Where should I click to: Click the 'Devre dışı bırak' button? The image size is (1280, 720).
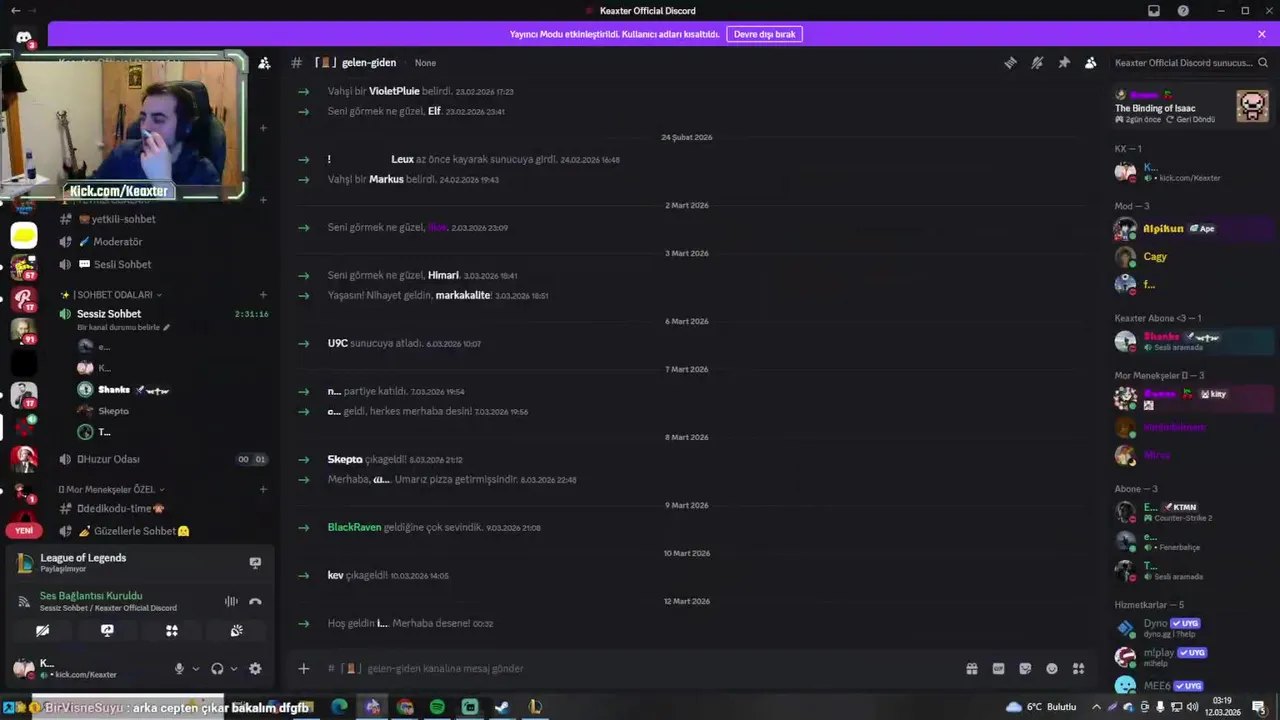(764, 34)
